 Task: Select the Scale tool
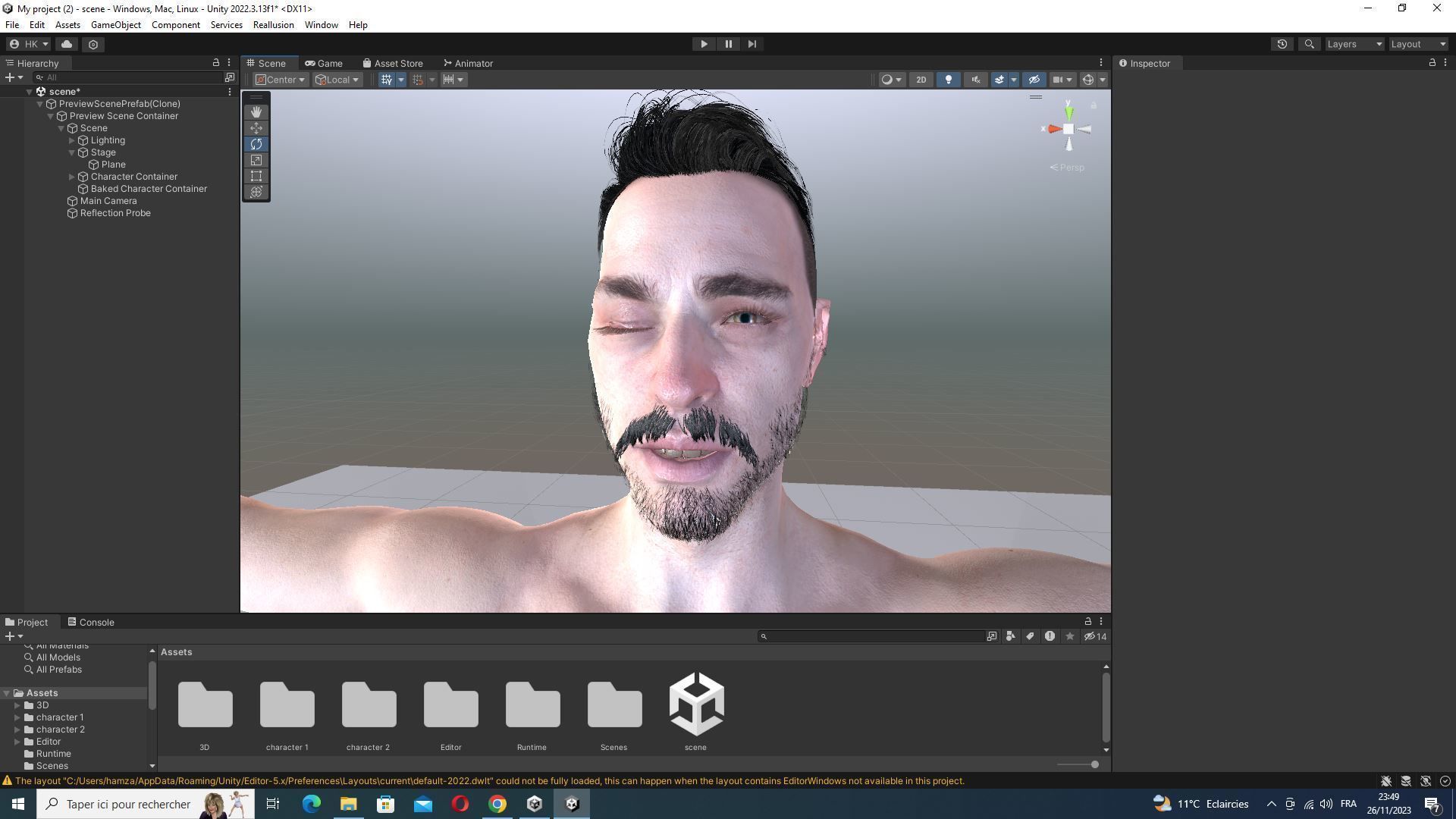[x=256, y=160]
